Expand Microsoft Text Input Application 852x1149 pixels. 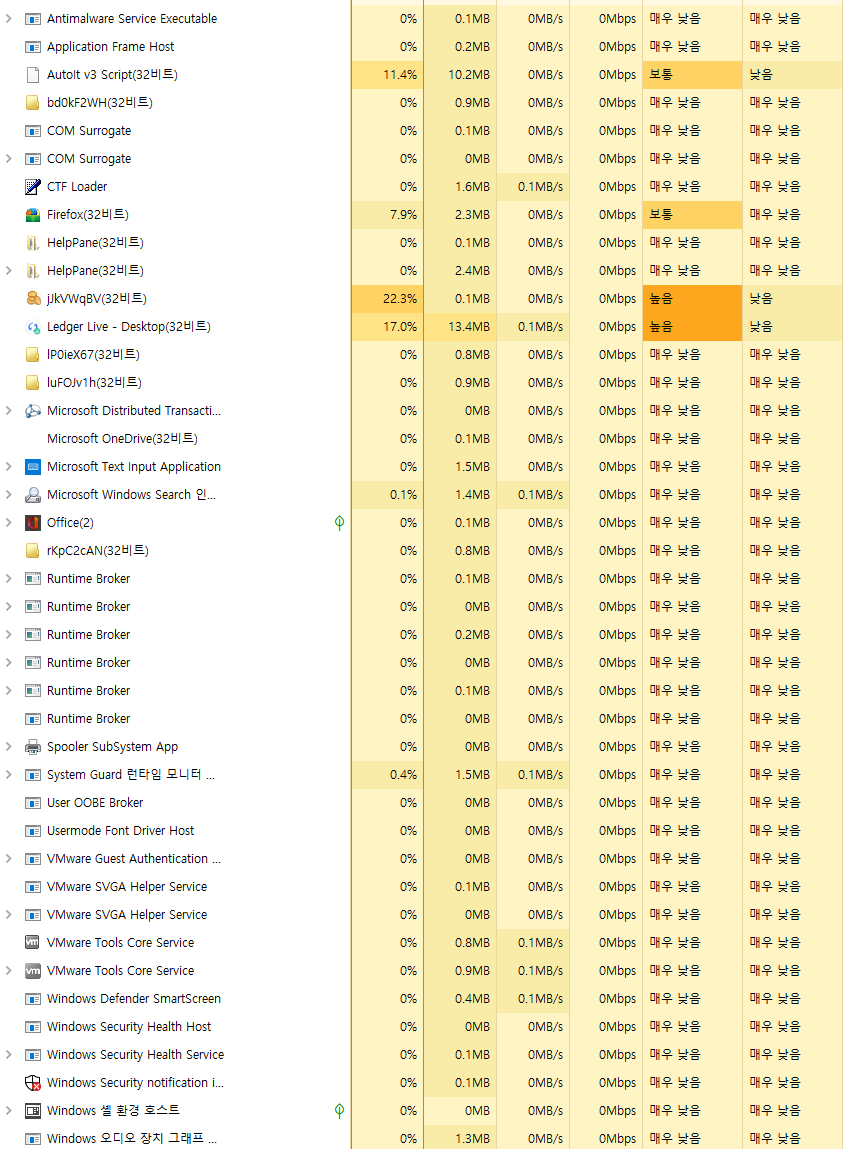[9, 467]
